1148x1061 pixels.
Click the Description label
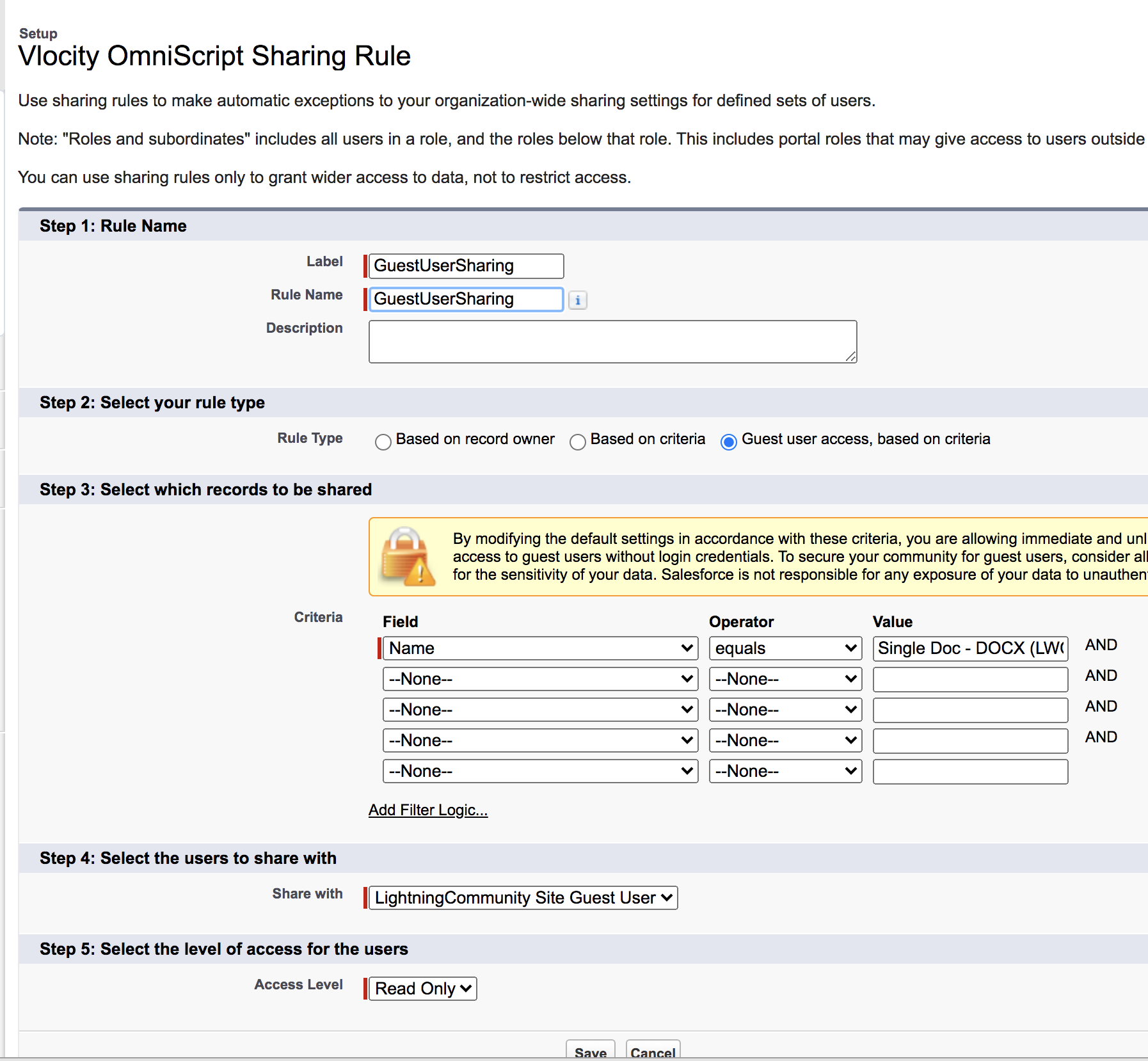[304, 328]
